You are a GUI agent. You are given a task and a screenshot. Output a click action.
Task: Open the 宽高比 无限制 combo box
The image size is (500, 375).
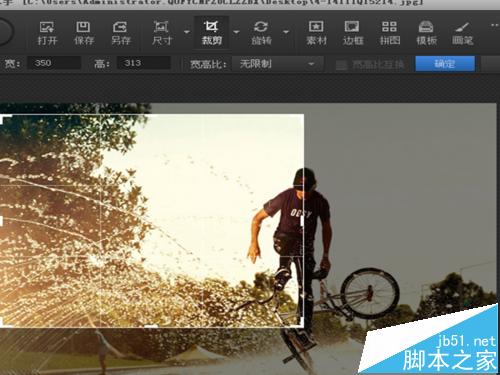point(277,64)
